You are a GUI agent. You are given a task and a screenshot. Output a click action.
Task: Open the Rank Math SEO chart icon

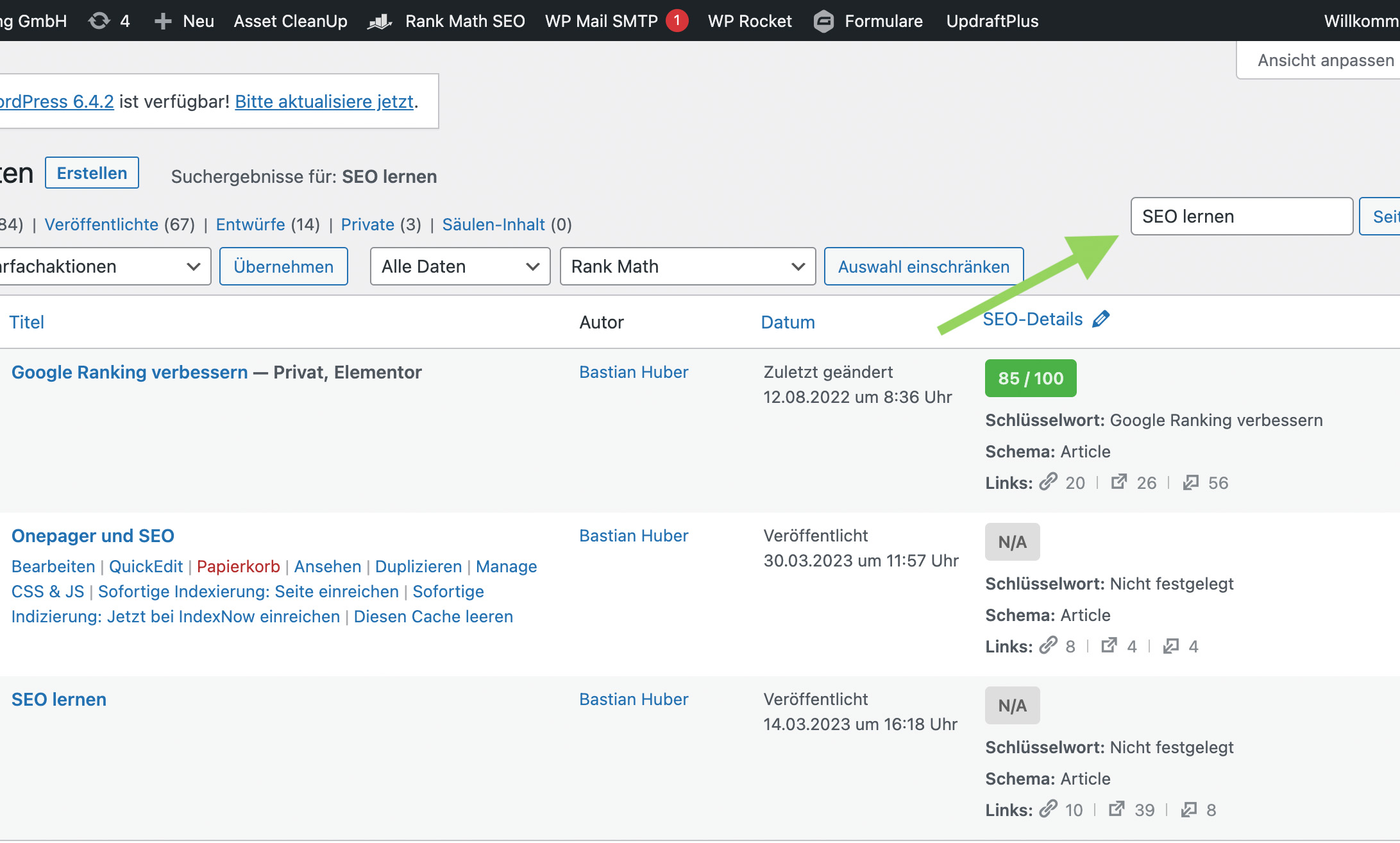380,21
